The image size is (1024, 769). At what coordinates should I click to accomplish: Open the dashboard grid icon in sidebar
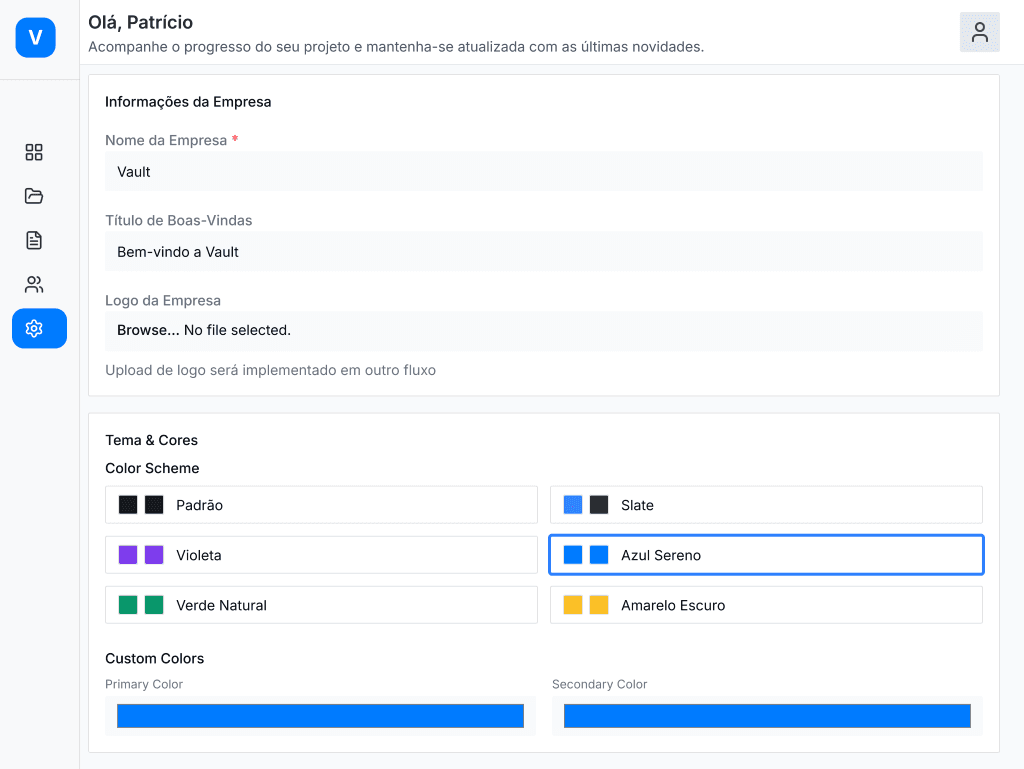(34, 152)
